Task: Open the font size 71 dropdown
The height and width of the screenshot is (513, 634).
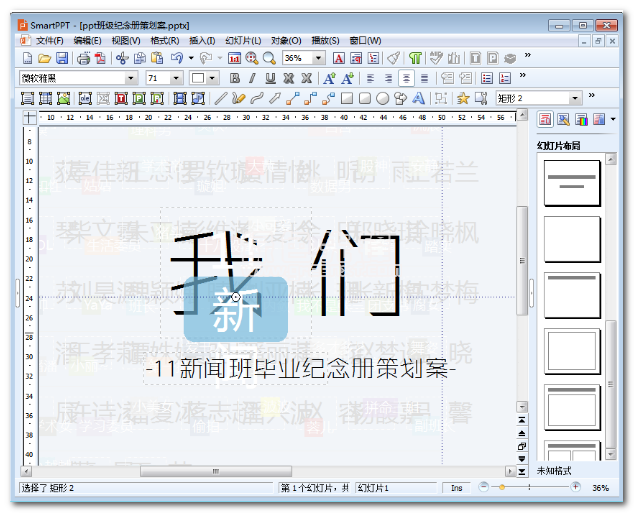Action: coord(176,78)
